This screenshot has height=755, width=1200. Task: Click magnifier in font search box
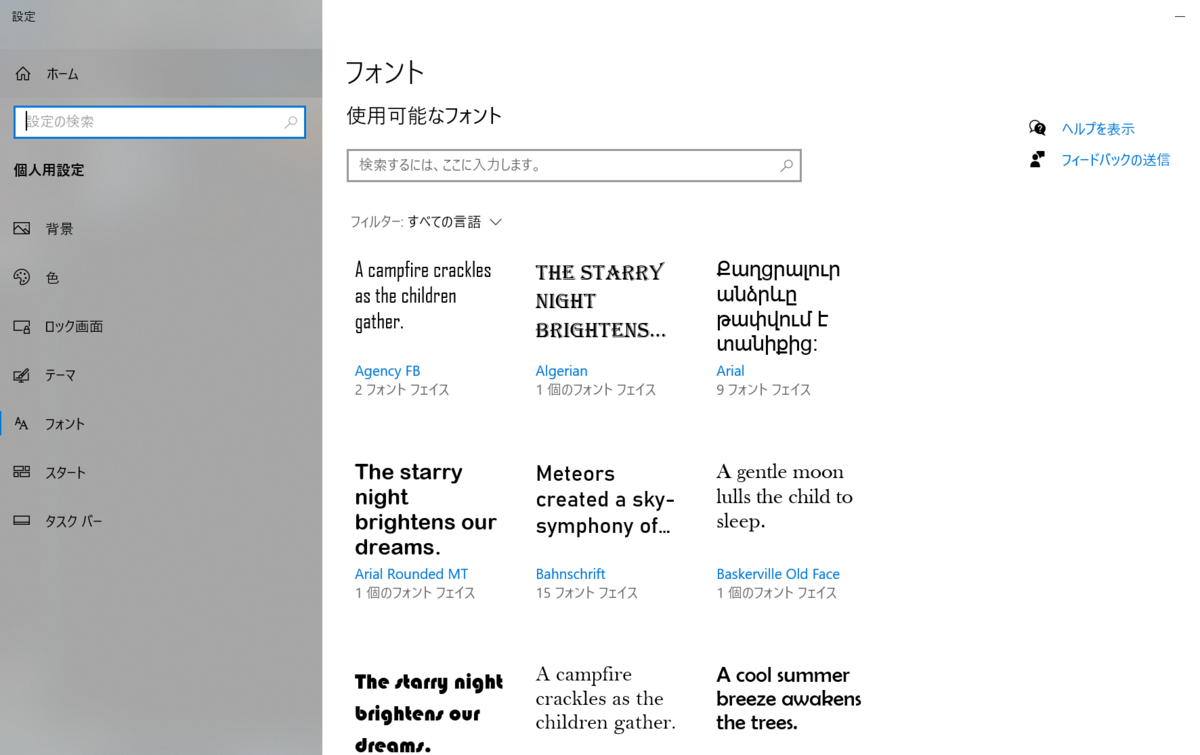787,165
